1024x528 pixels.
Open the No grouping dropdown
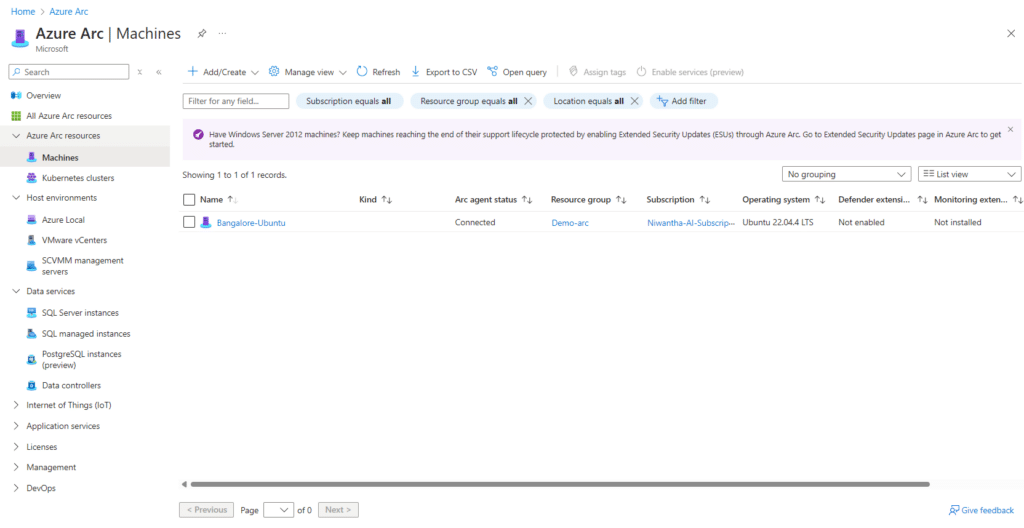(x=846, y=174)
